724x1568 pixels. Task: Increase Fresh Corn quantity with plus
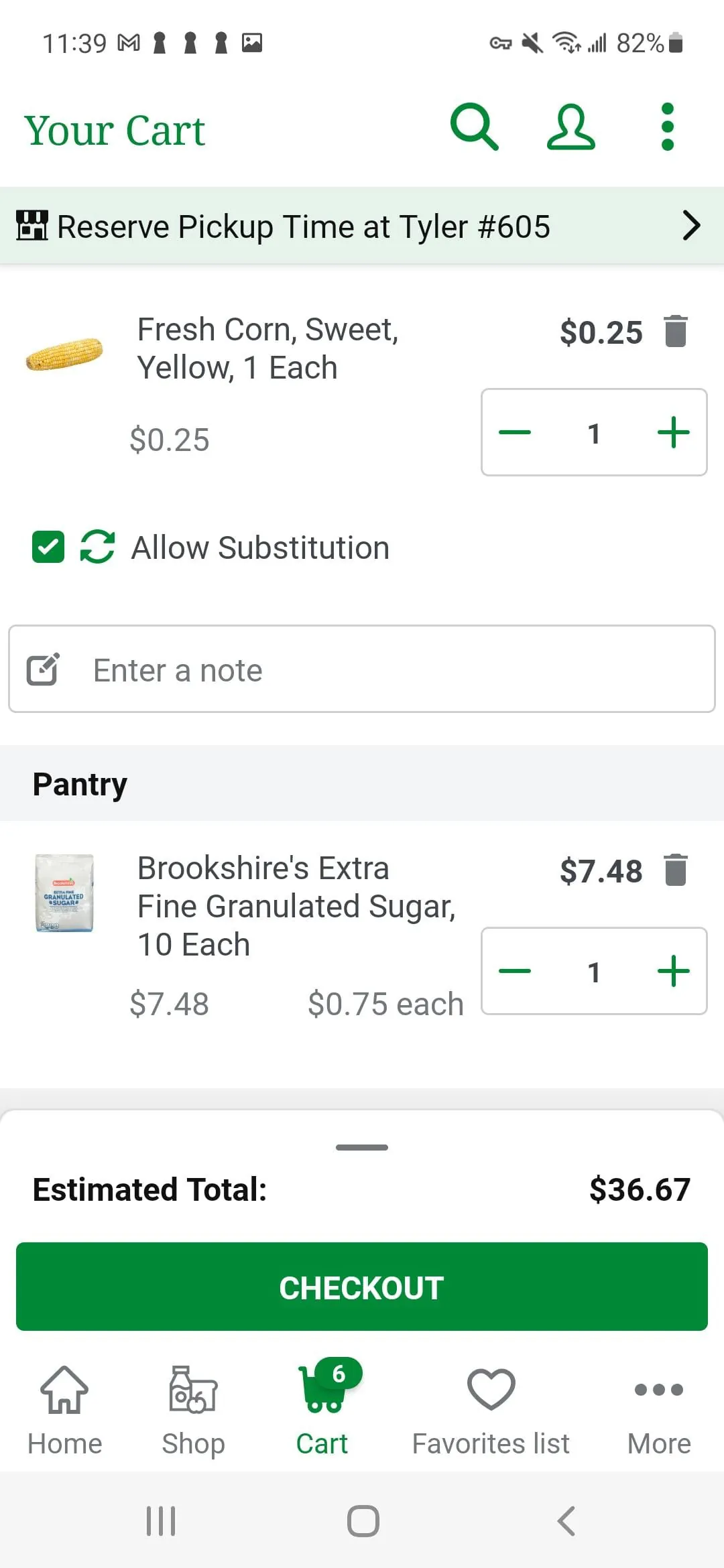pos(673,432)
